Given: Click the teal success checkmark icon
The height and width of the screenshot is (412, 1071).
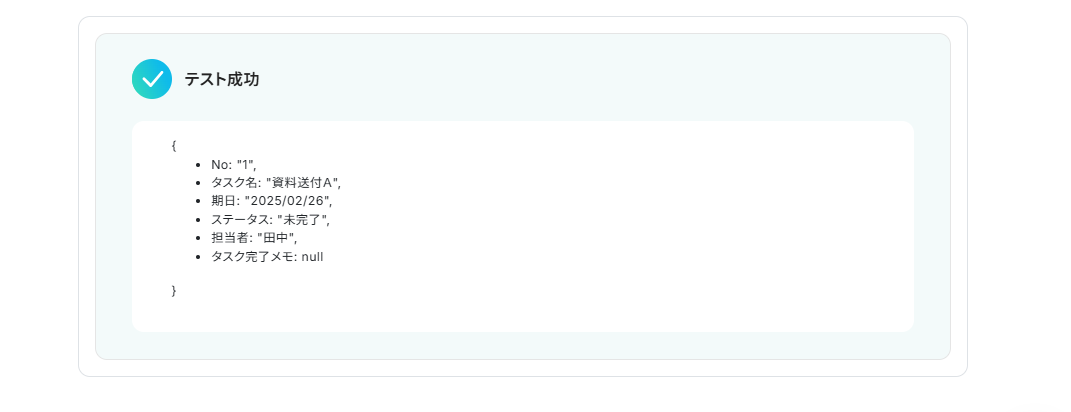Looking at the screenshot, I should (152, 79).
